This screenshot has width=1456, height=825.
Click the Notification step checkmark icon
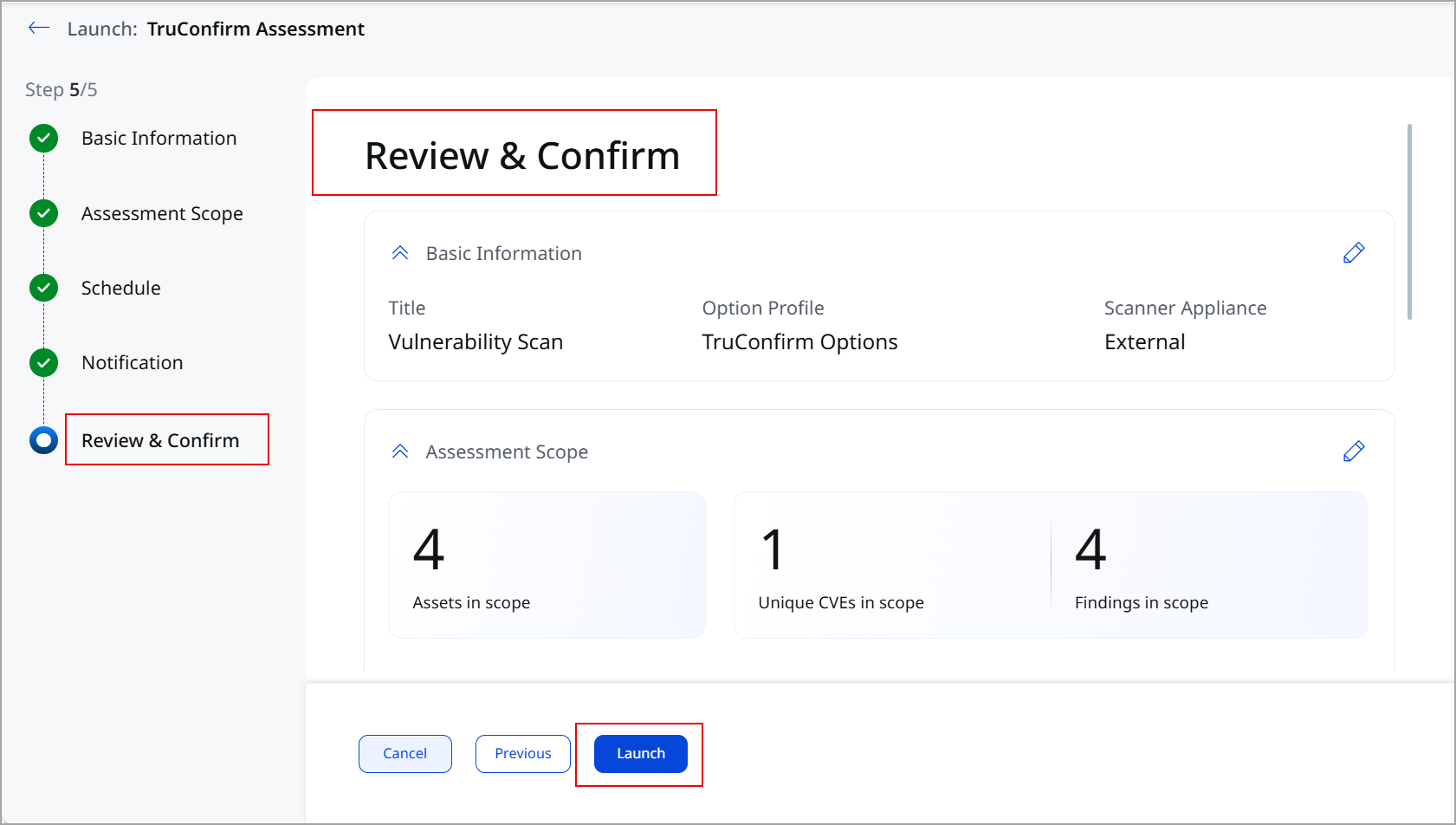(43, 362)
